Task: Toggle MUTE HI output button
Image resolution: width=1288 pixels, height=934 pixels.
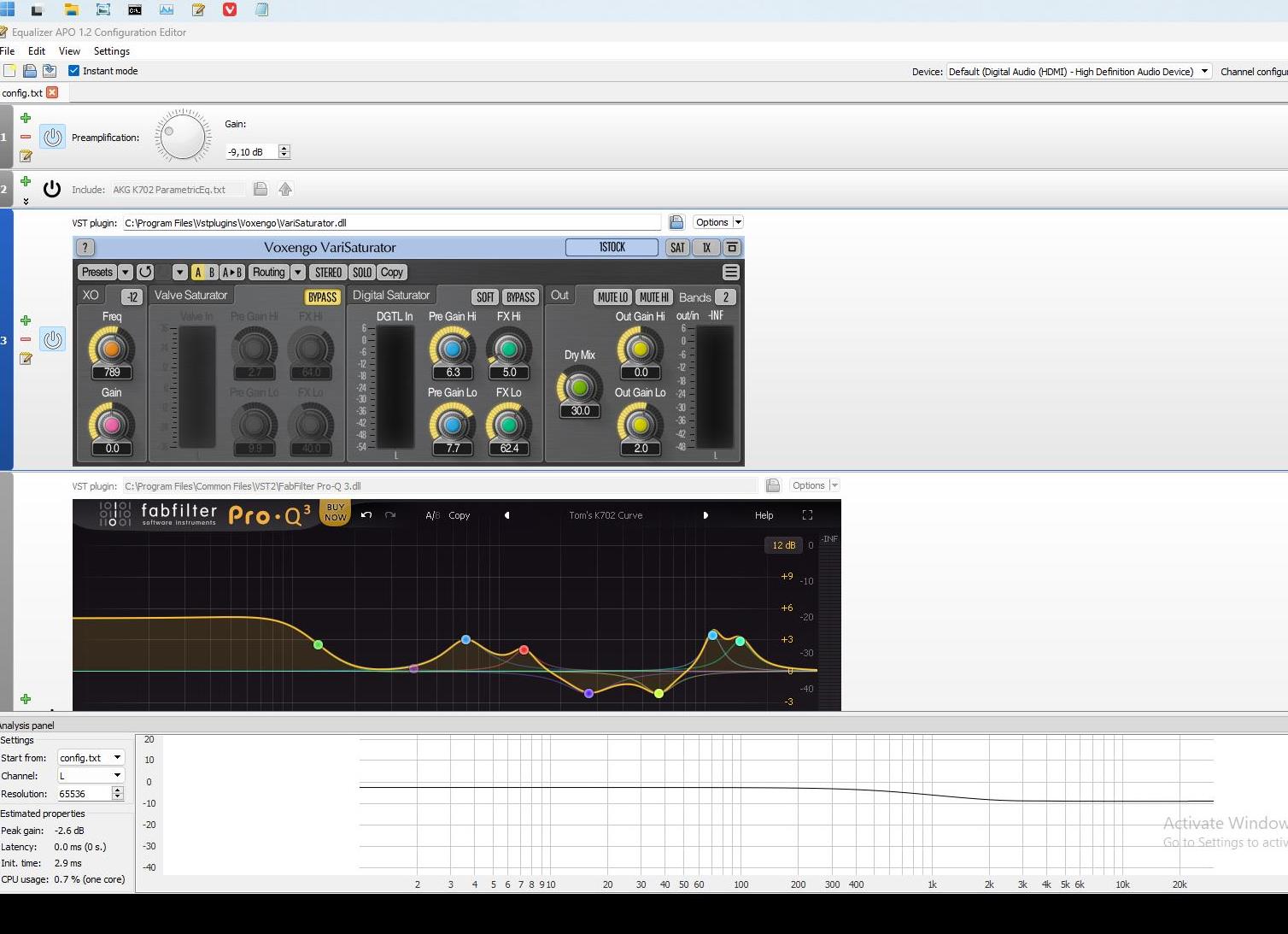Action: [654, 297]
